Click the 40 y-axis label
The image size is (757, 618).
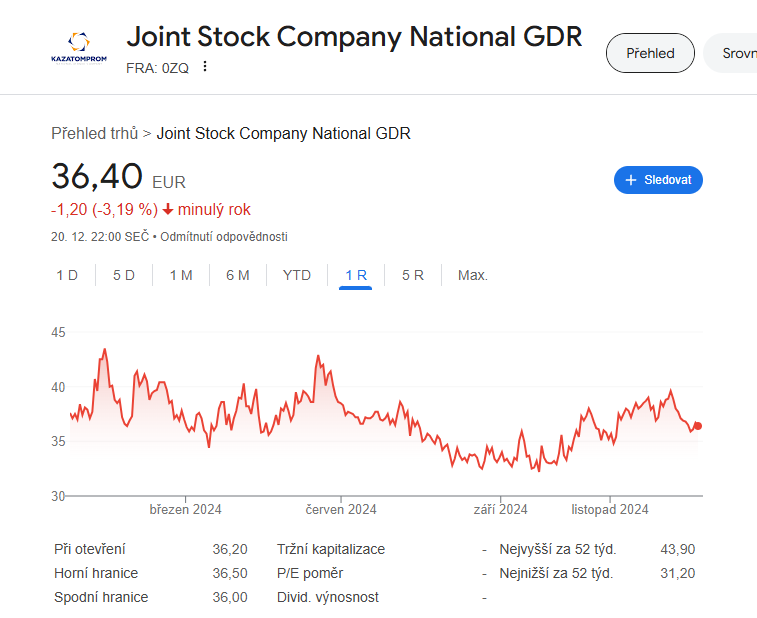[x=58, y=387]
